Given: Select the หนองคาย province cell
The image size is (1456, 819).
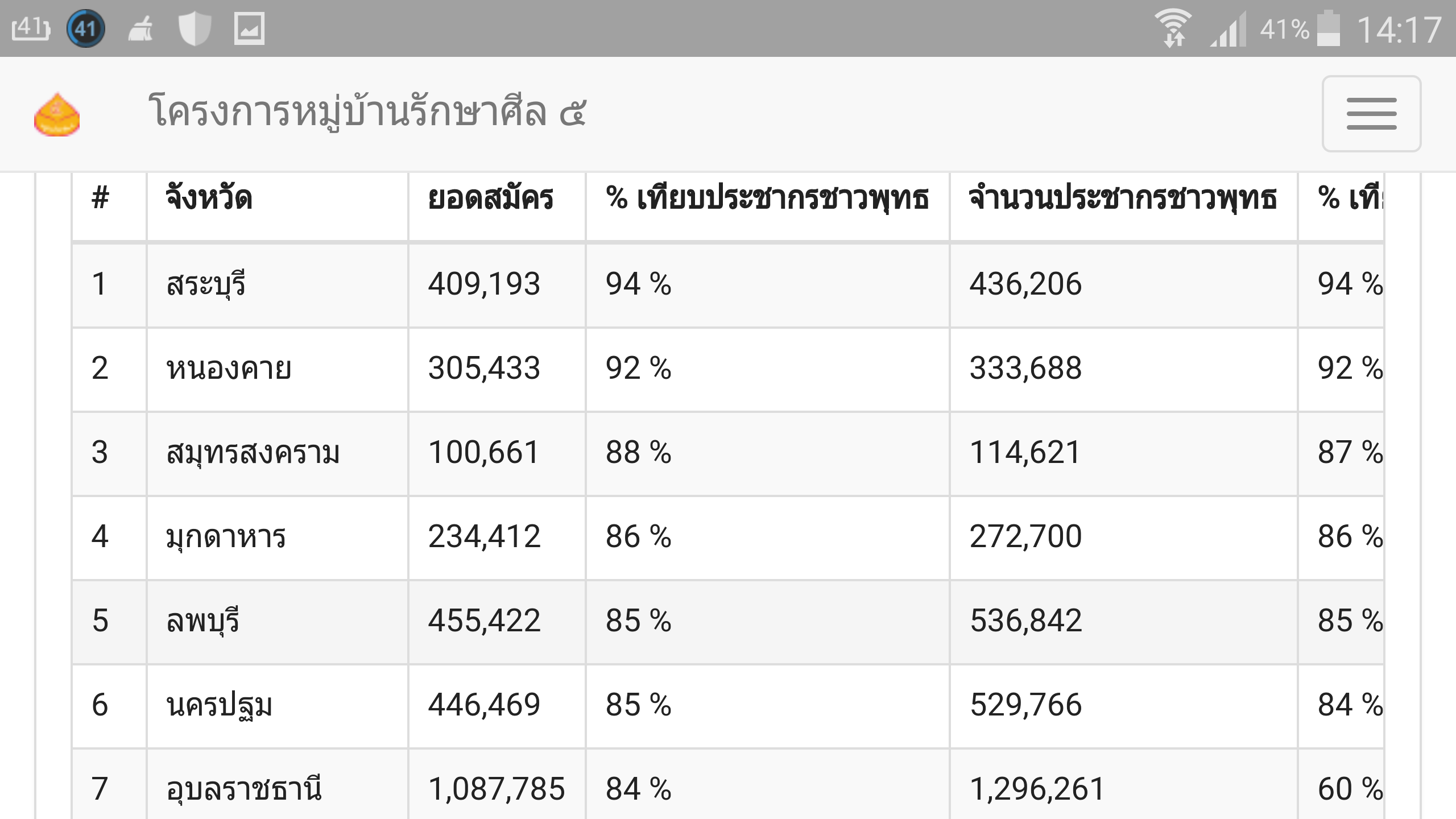Looking at the screenshot, I should coord(278,369).
